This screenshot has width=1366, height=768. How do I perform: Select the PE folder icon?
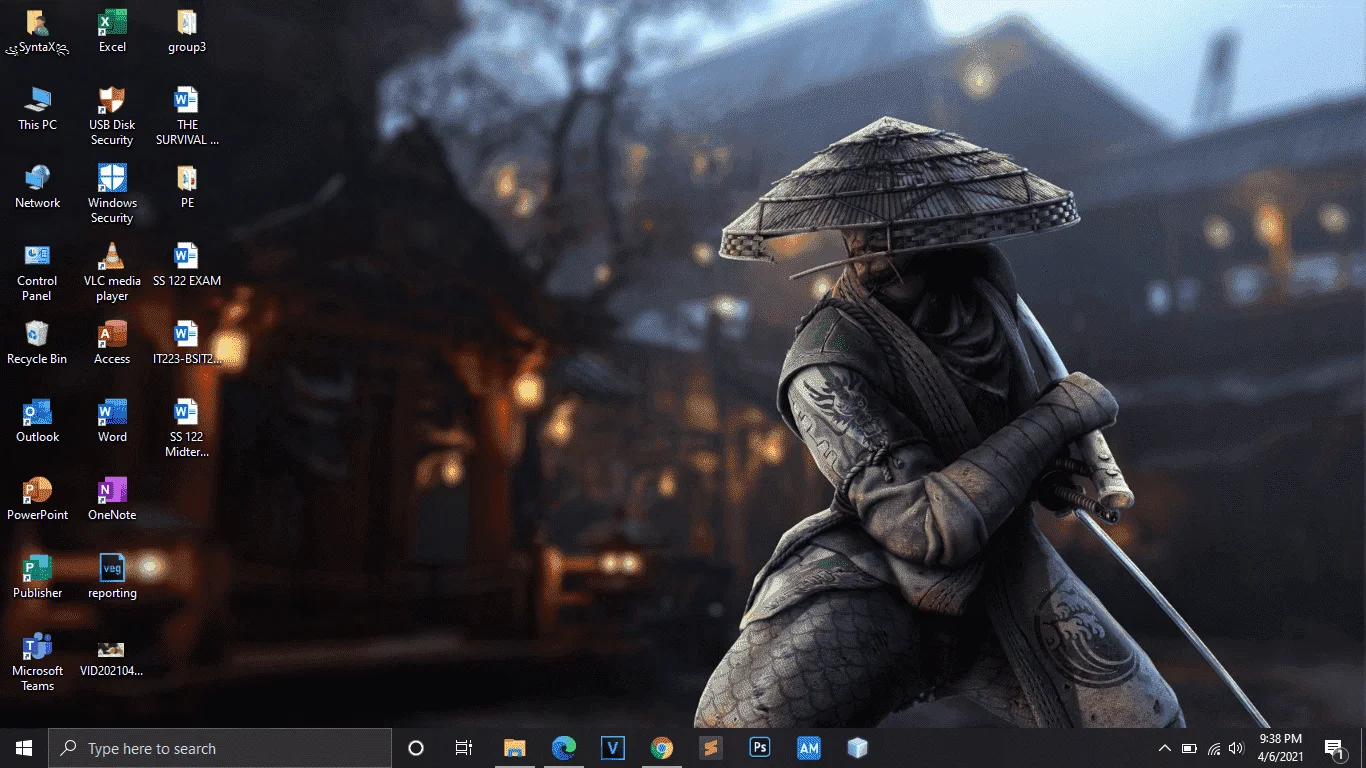coord(187,188)
